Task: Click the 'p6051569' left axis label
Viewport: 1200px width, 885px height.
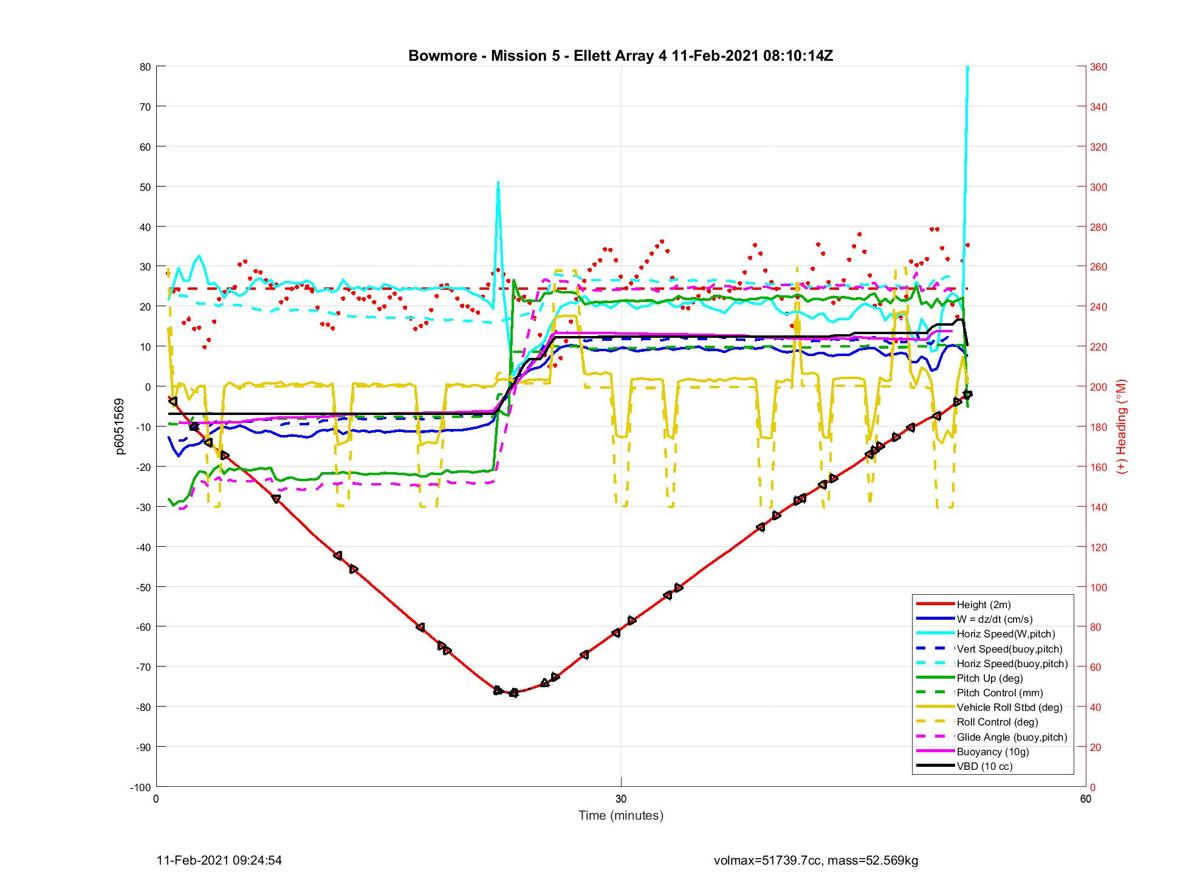Action: (118, 427)
